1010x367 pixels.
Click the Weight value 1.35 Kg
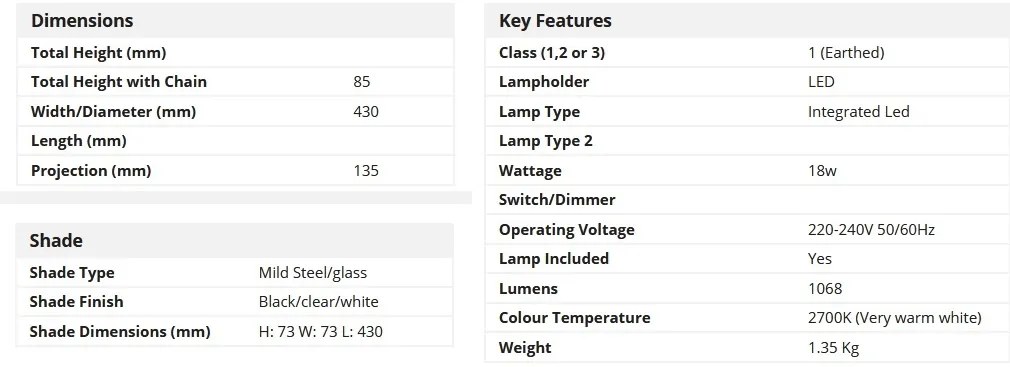(x=834, y=348)
